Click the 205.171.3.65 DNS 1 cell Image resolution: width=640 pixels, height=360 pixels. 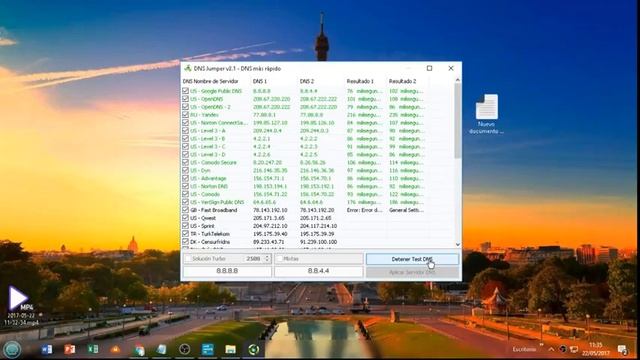tap(269, 218)
